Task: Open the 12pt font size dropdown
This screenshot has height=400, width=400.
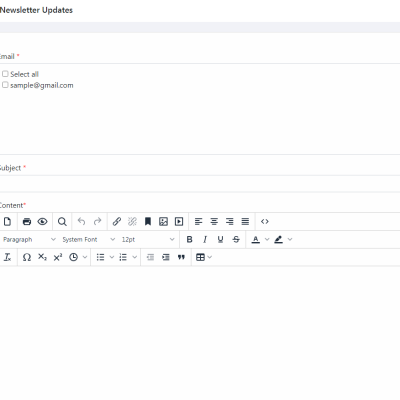Action: [148, 239]
